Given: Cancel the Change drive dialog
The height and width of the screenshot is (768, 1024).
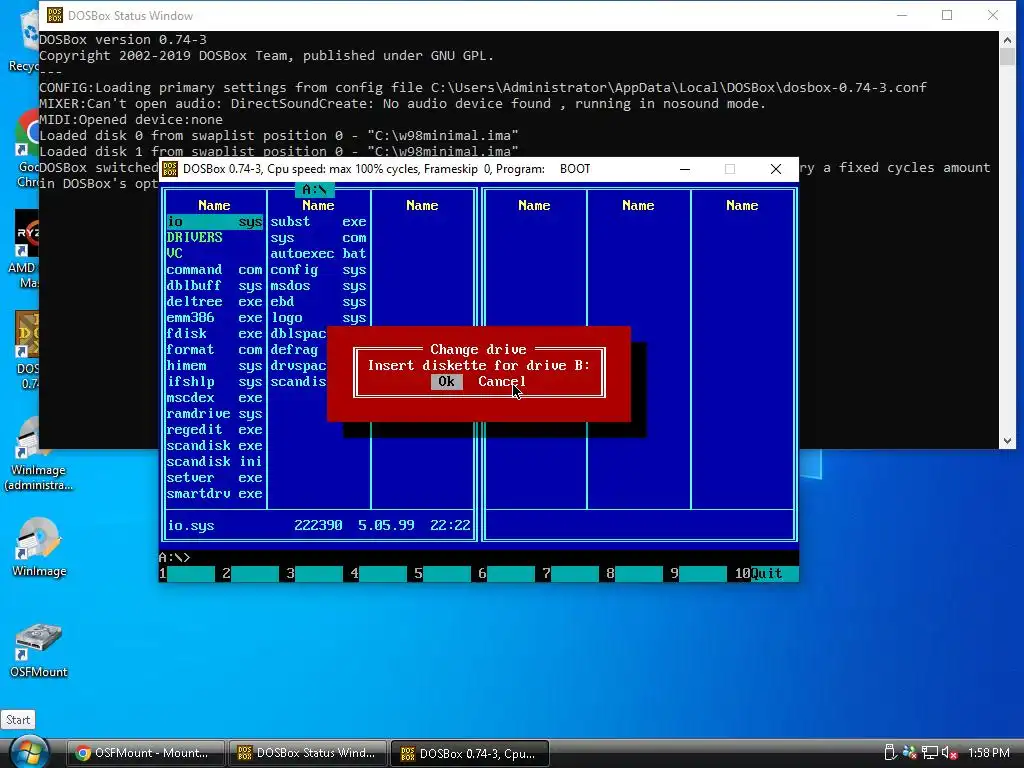Looking at the screenshot, I should coord(502,381).
